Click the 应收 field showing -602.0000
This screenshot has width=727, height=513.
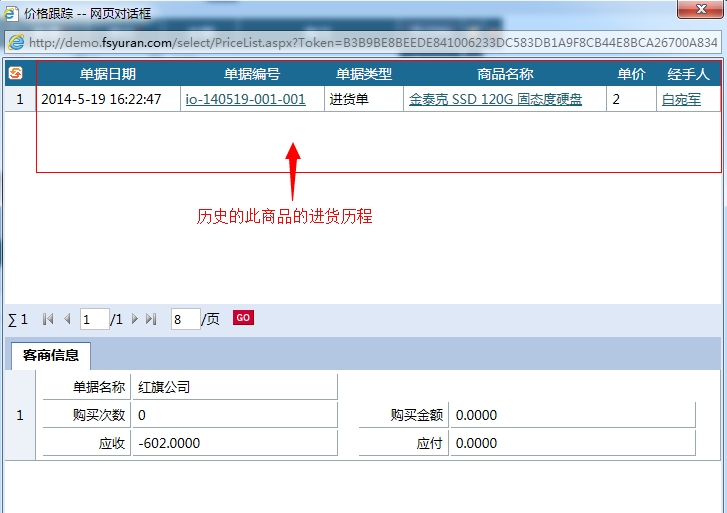(x=234, y=443)
